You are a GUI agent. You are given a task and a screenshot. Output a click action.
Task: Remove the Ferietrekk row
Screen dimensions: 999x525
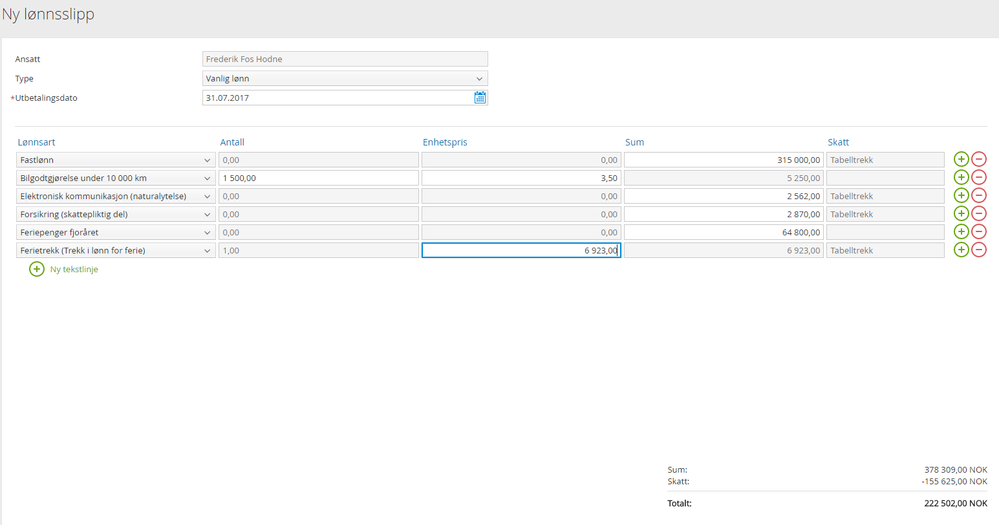point(979,250)
